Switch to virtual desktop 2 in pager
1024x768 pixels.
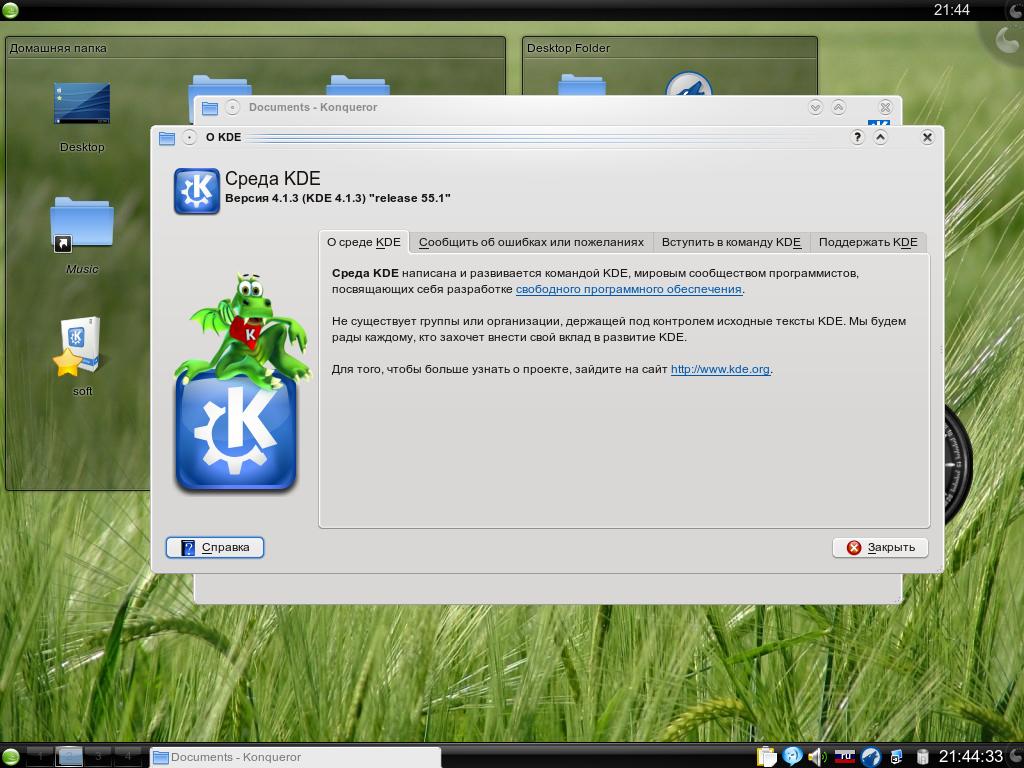coord(69,757)
